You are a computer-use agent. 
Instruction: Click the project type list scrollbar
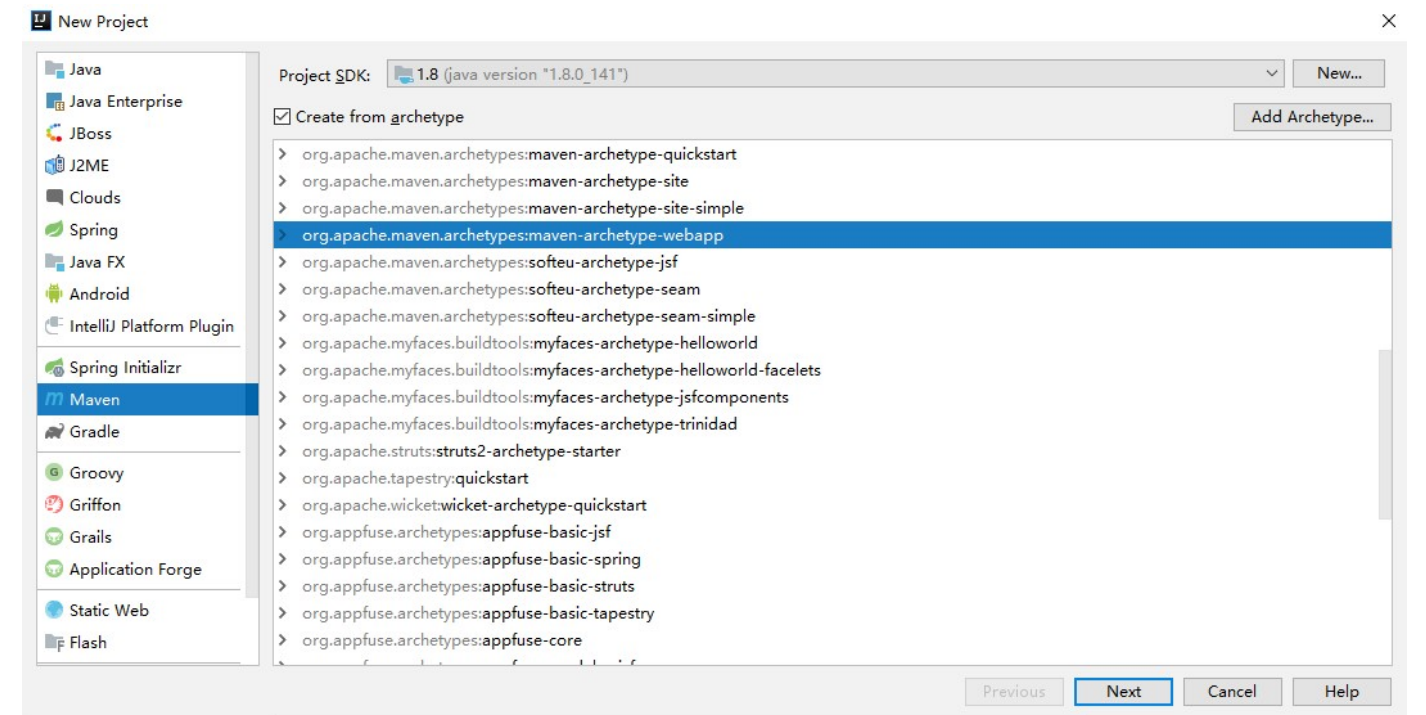[252, 325]
